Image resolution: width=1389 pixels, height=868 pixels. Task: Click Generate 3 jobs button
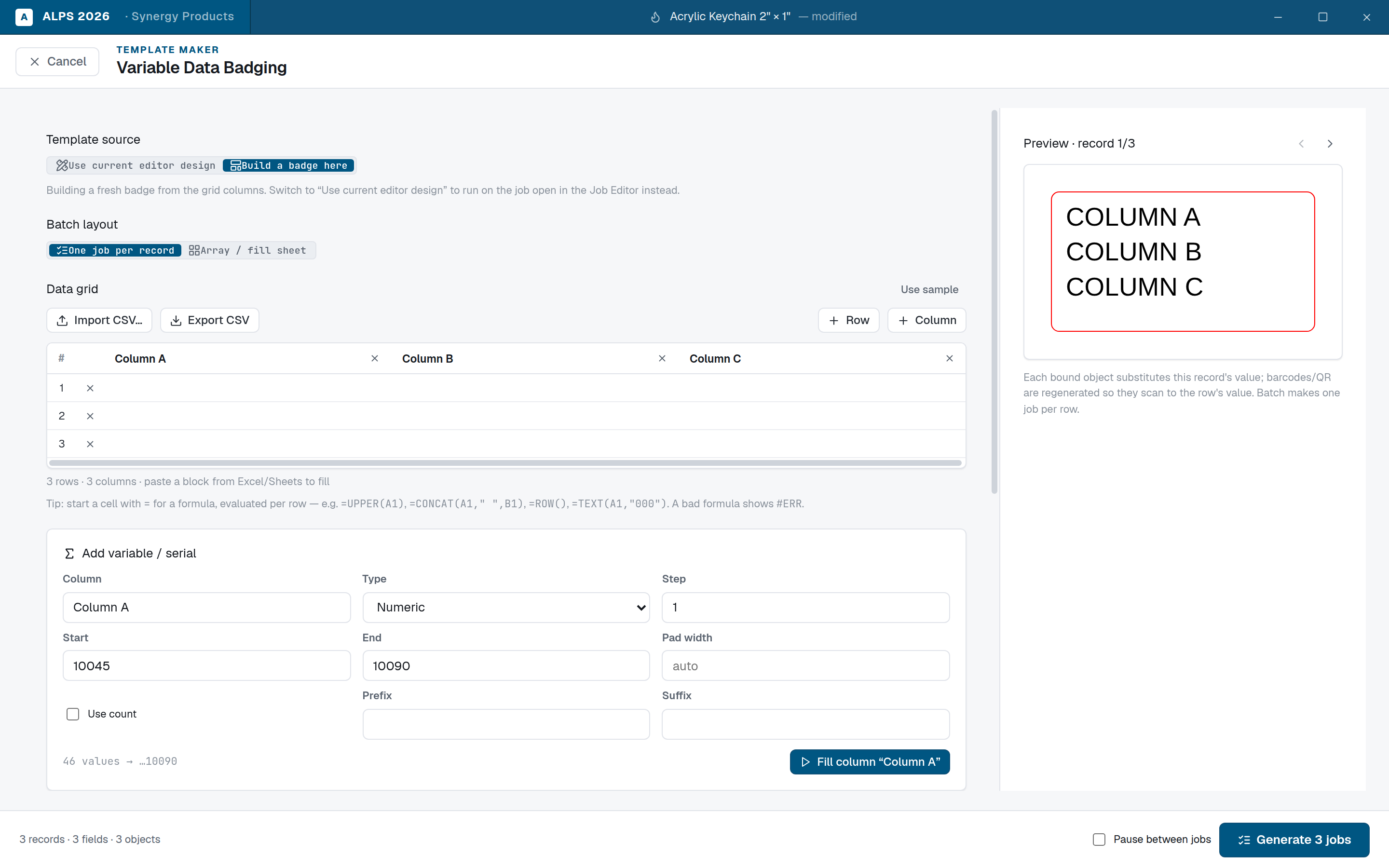[x=1294, y=840]
